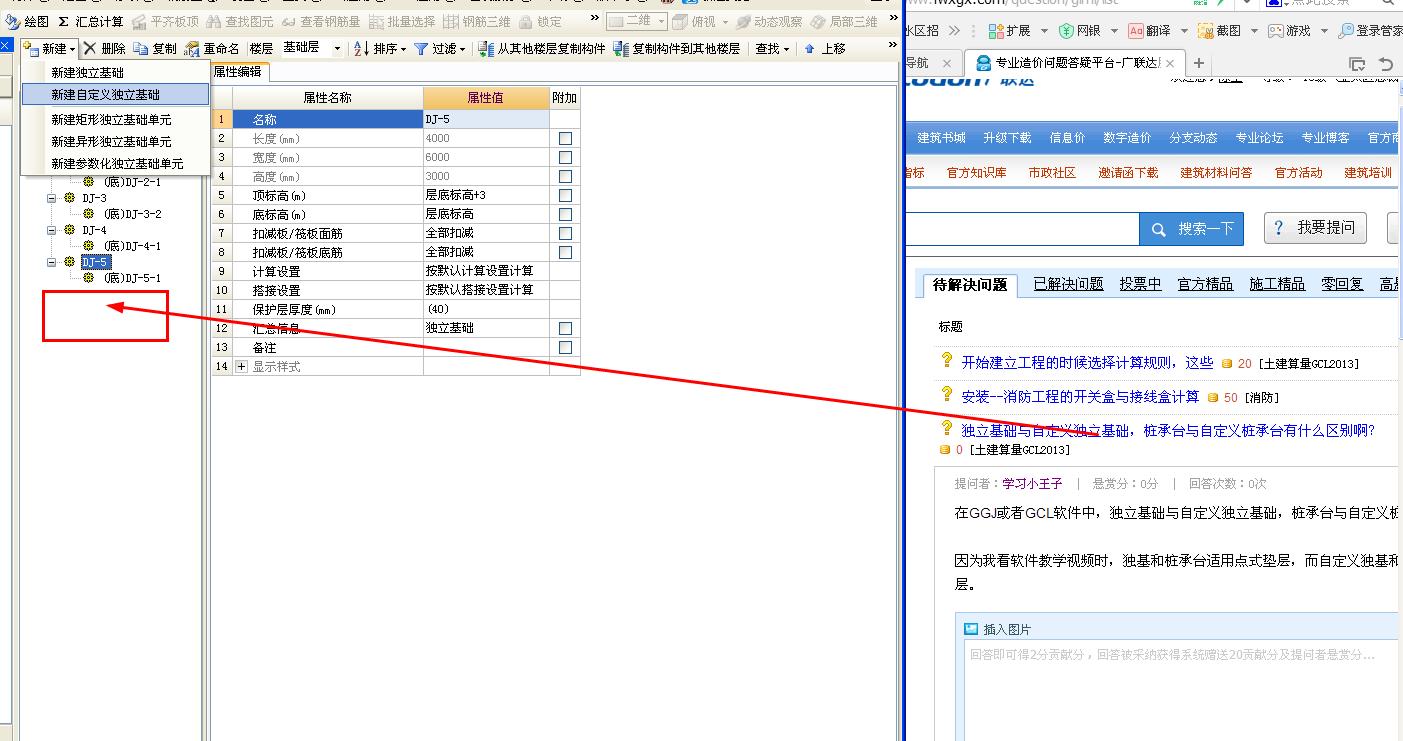Screen dimensions: 1403x741
Task: Open the 新建 dropdown button
Action: coord(49,48)
